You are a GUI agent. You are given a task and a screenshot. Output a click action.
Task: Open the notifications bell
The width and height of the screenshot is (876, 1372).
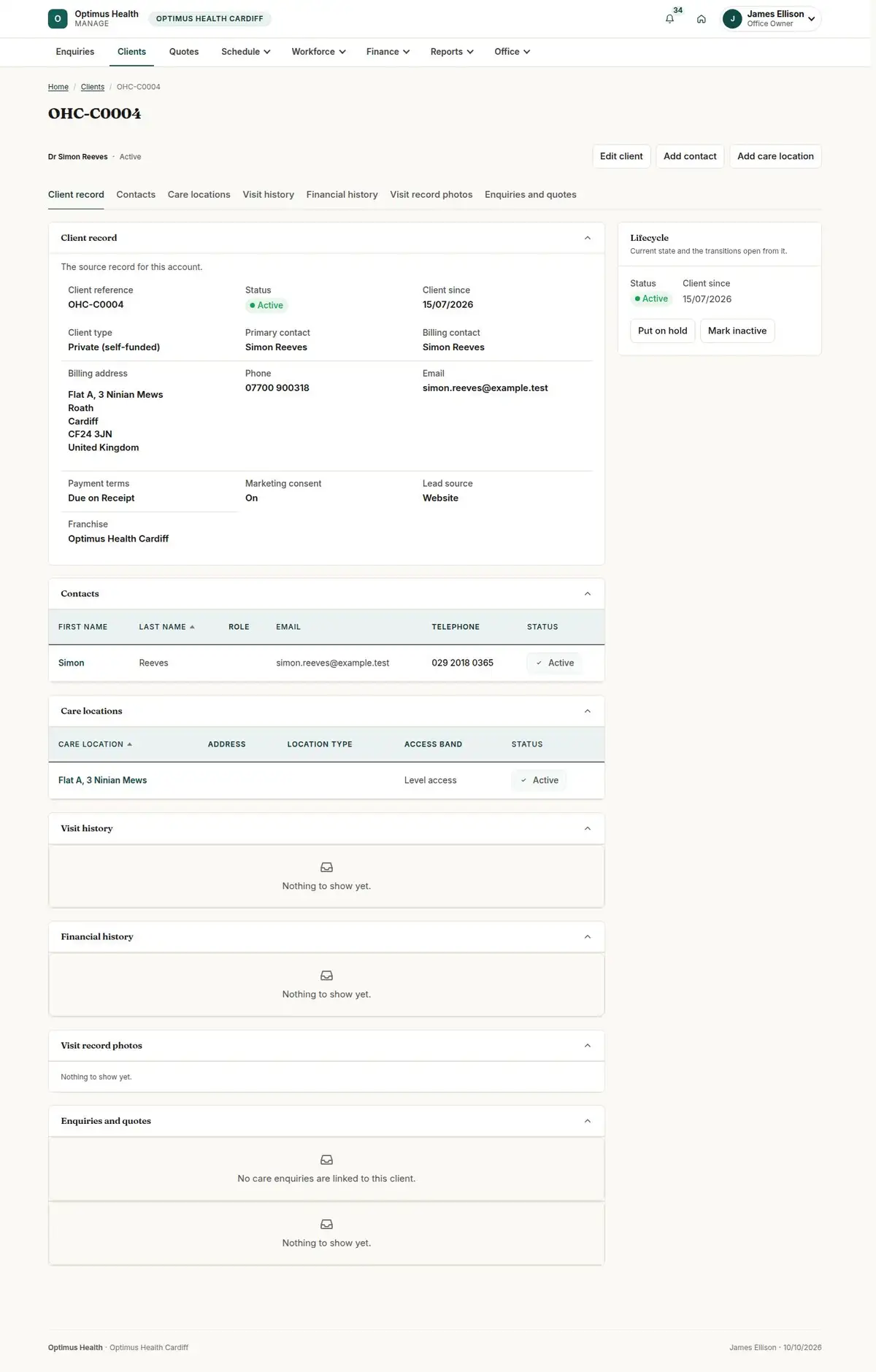pyautogui.click(x=669, y=19)
